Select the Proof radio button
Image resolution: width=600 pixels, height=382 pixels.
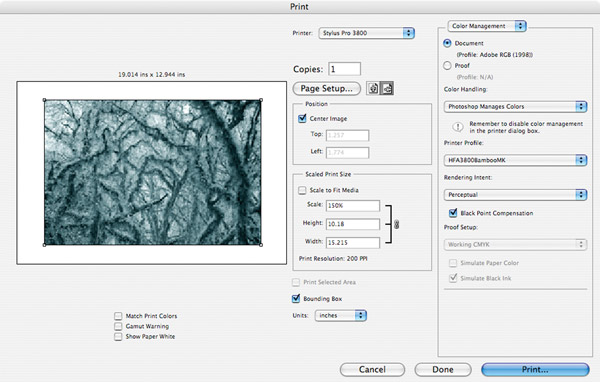pyautogui.click(x=447, y=65)
